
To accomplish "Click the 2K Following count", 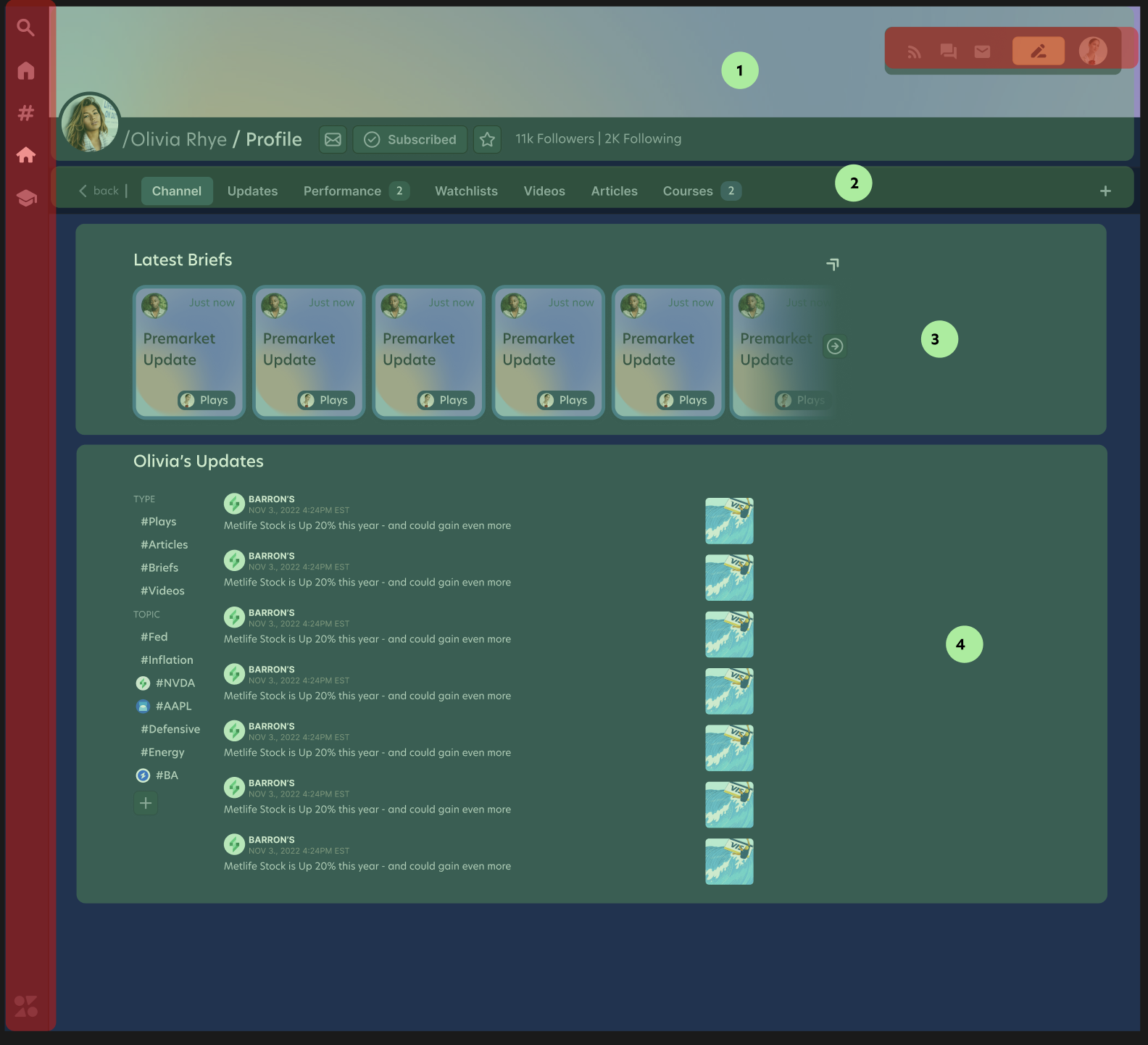I will tap(643, 138).
